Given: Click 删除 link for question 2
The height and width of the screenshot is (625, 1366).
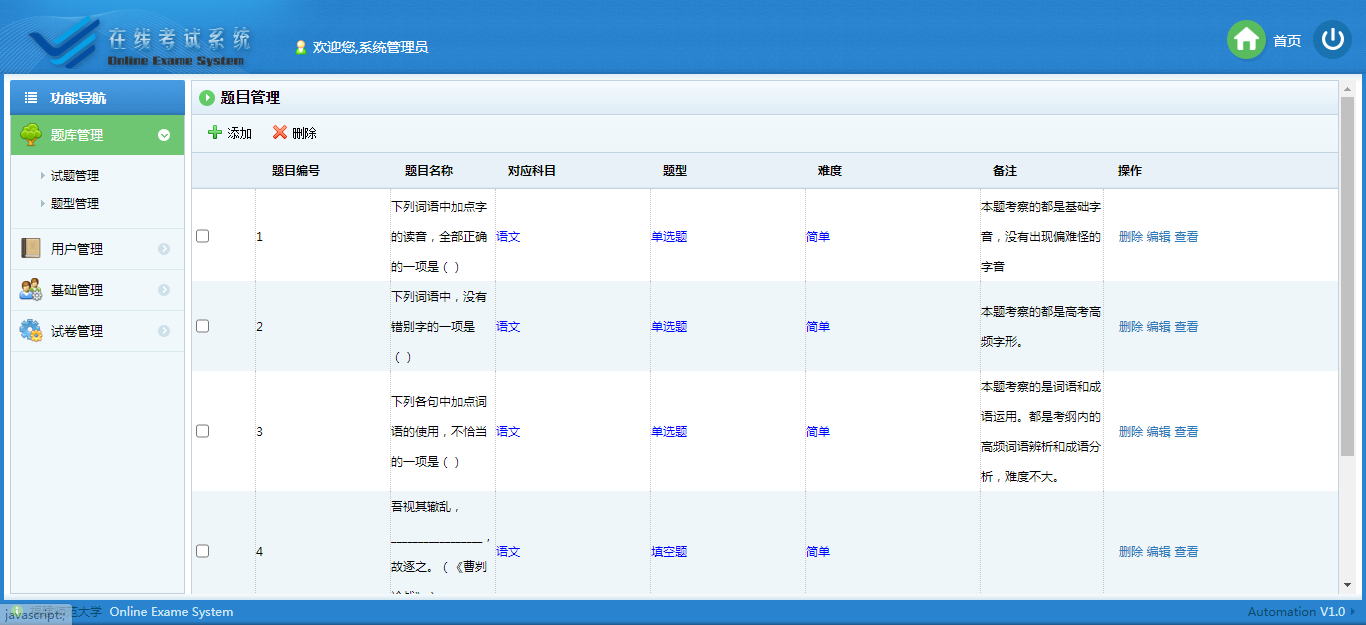Looking at the screenshot, I should [x=1130, y=327].
